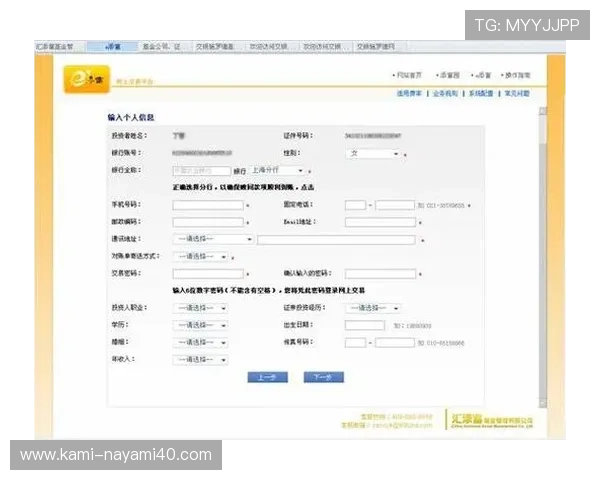
Task: Click the e添富 yellow logo
Action: [87, 79]
